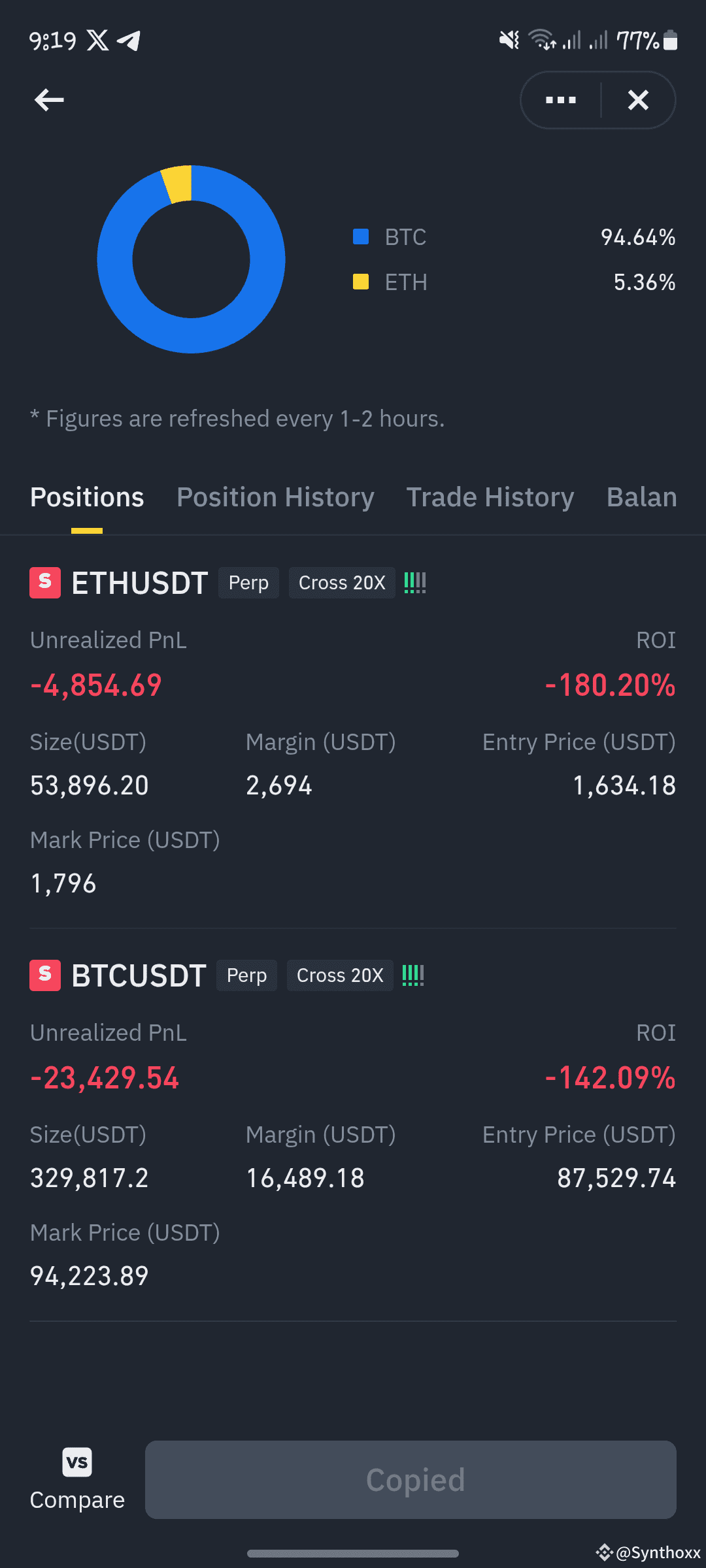Tap the Telegram icon in status bar
The image size is (706, 1568).
129,41
